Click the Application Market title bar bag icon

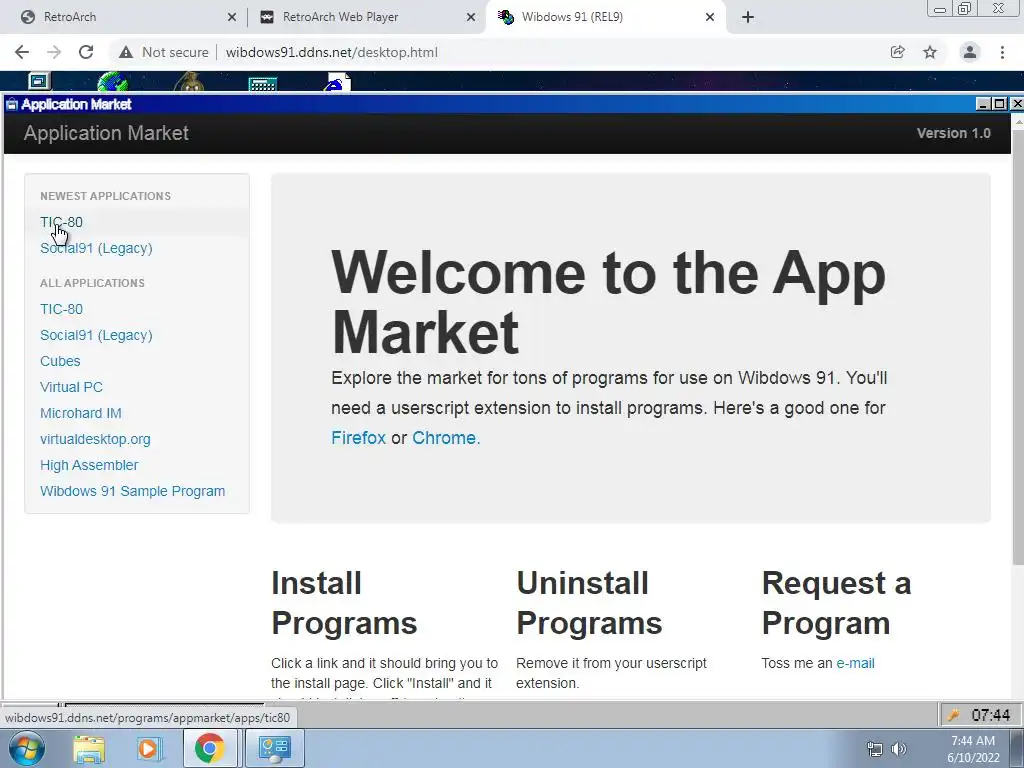(x=12, y=104)
